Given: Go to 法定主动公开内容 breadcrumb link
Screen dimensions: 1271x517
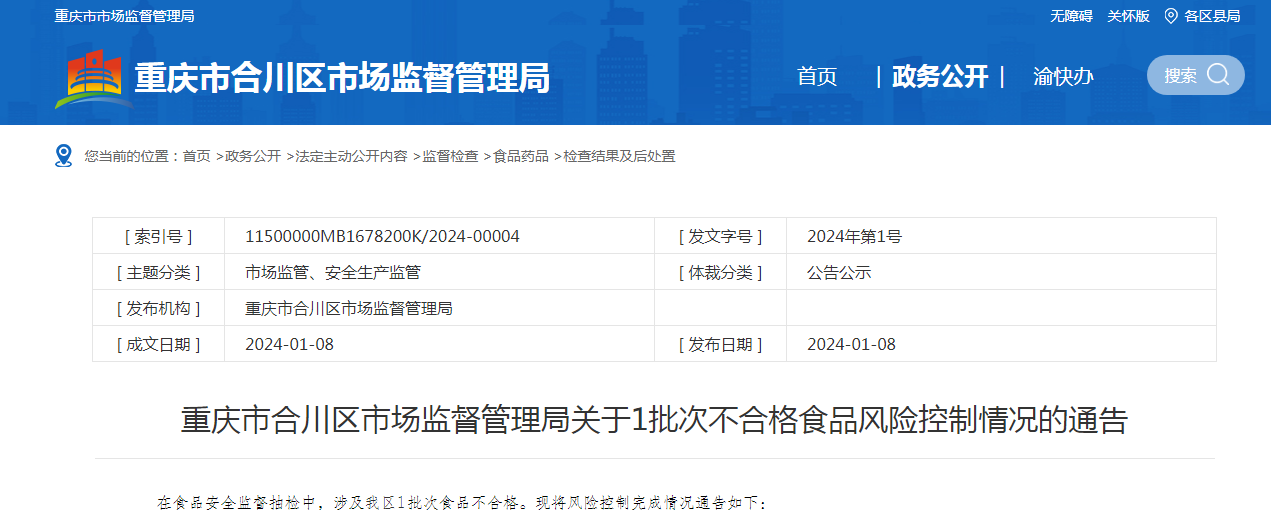Looking at the screenshot, I should pyautogui.click(x=351, y=156).
